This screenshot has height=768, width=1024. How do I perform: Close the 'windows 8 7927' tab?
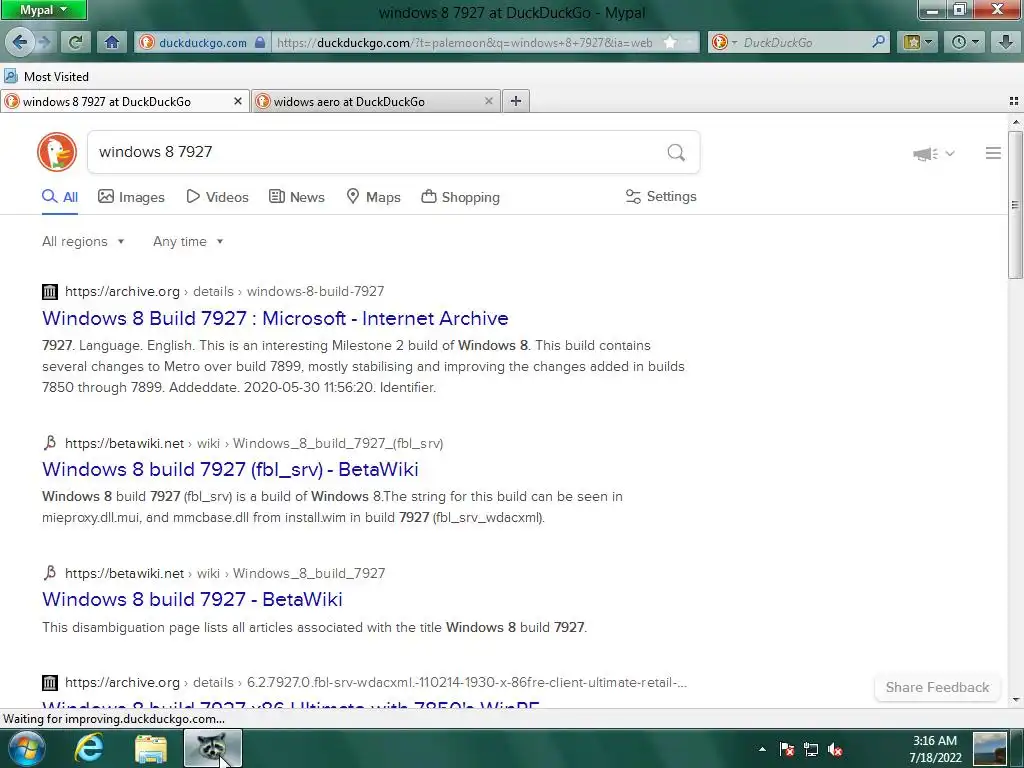click(x=238, y=101)
